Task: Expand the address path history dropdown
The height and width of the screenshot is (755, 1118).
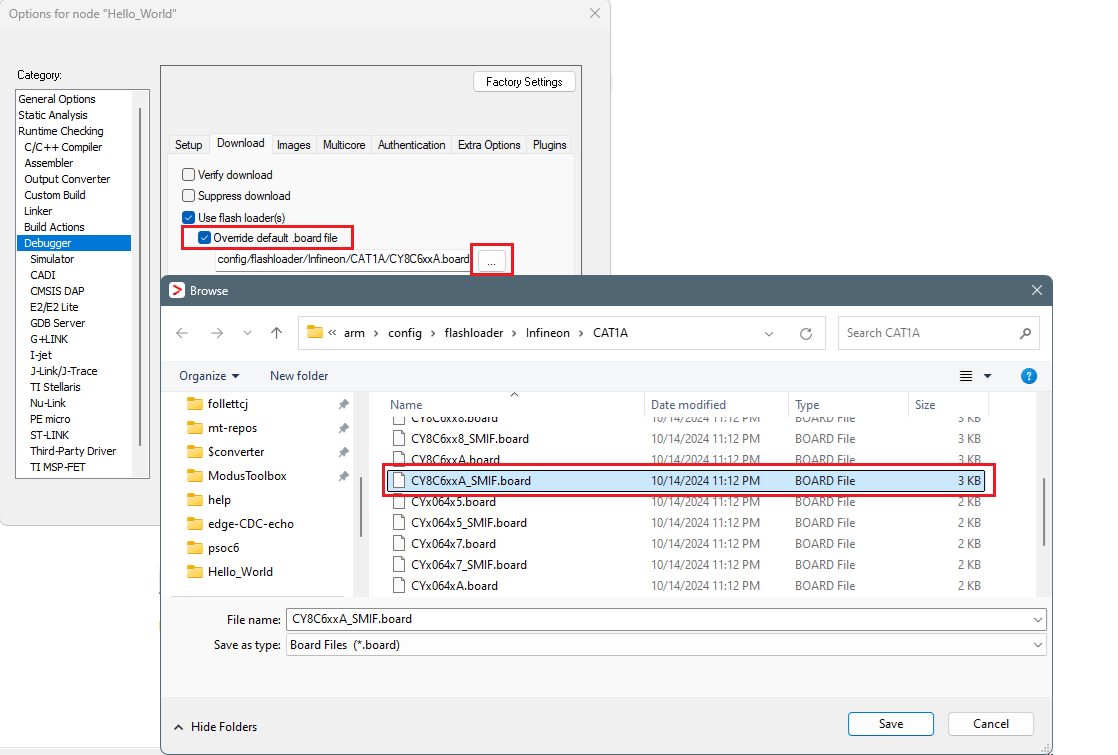Action: (x=769, y=334)
